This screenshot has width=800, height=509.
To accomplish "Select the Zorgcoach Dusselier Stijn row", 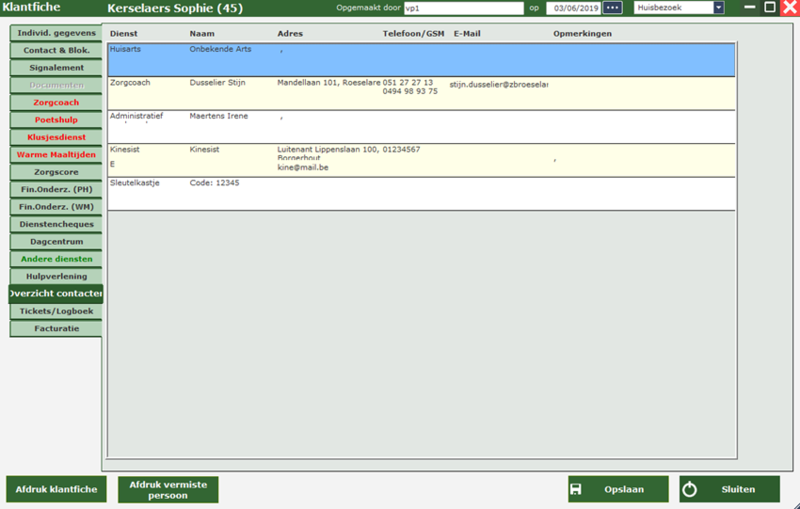I will 420,92.
